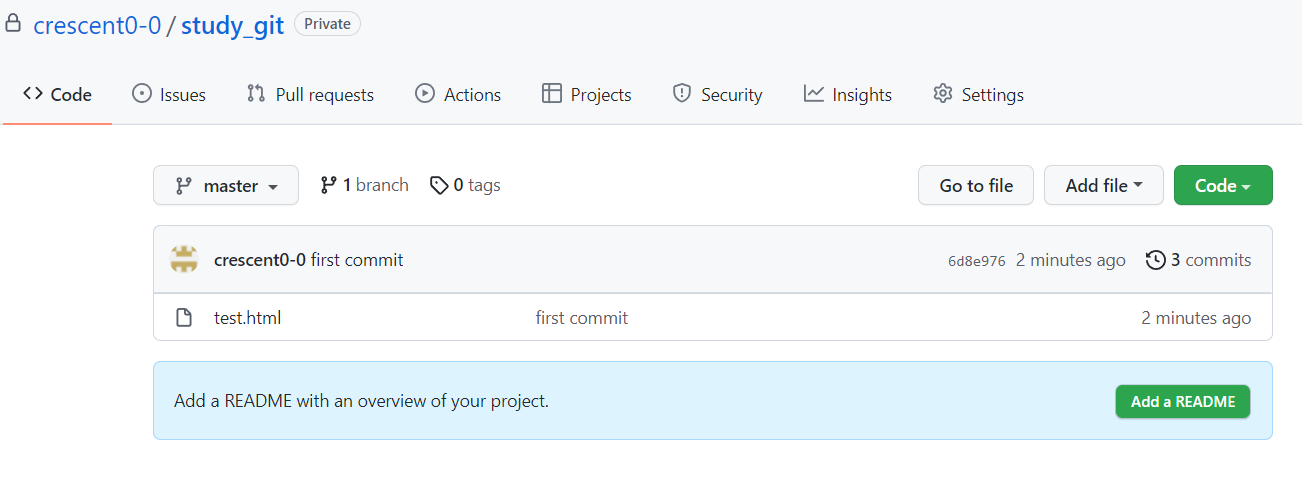The width and height of the screenshot is (1302, 490).
Task: Click the crescent0-0 owner link in header
Action: pyautogui.click(x=97, y=25)
